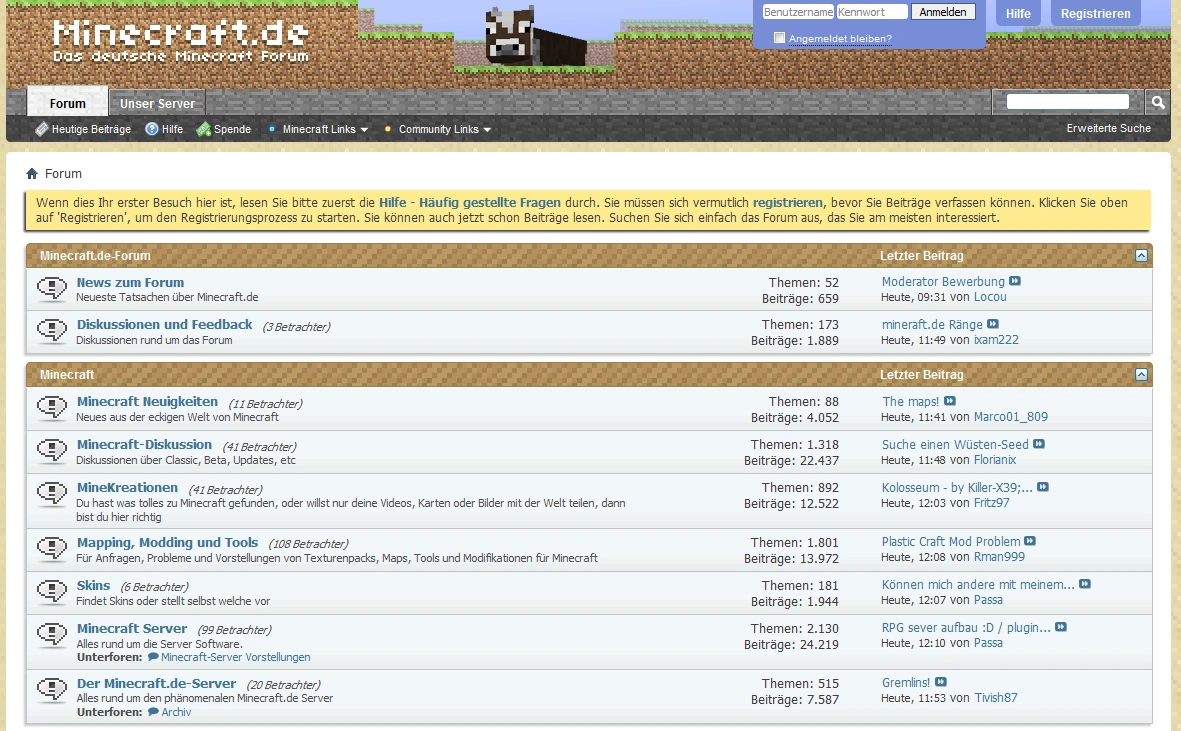View profile of user Tivish87
This screenshot has height=731, width=1181.
pos(996,697)
